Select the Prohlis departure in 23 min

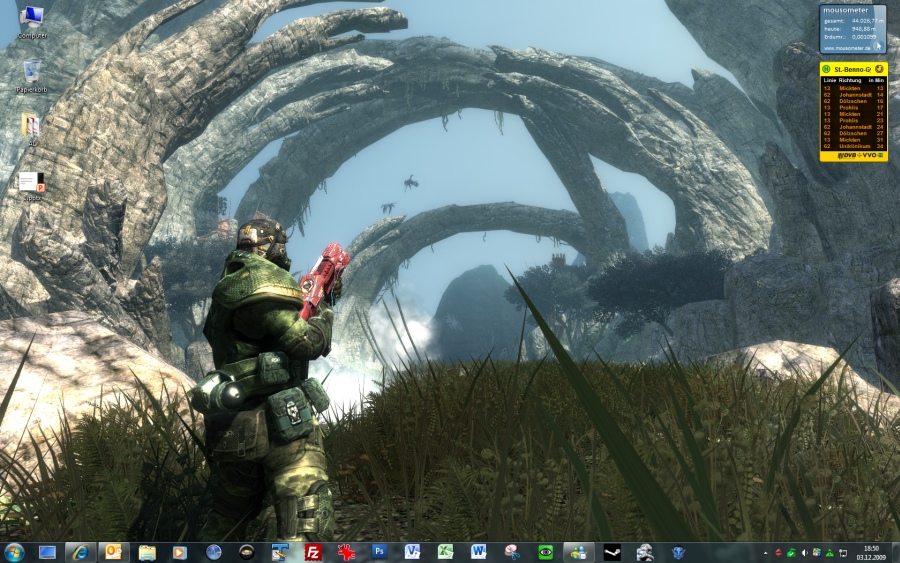coord(854,121)
